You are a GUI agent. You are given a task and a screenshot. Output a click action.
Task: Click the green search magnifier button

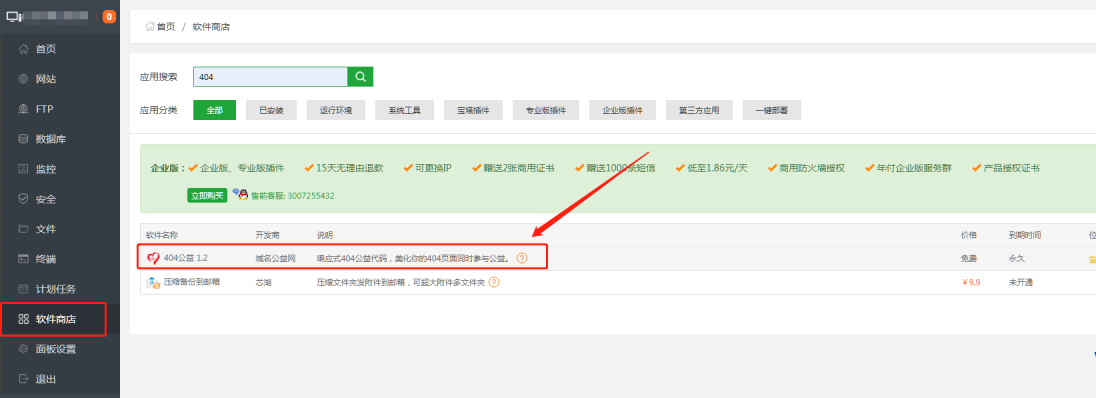coord(360,77)
